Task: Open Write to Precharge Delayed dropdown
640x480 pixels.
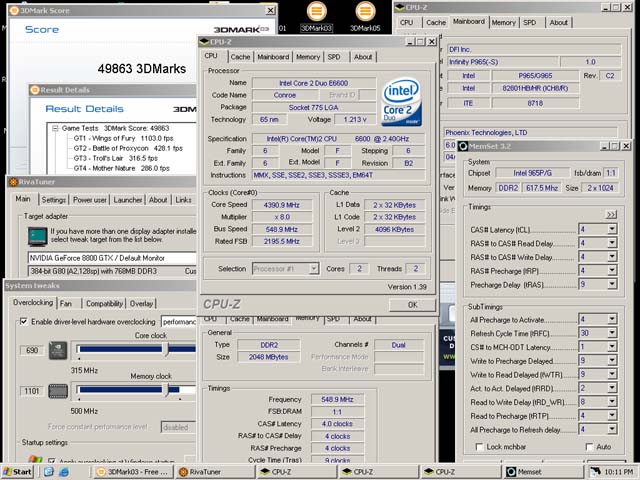Action: [612, 360]
